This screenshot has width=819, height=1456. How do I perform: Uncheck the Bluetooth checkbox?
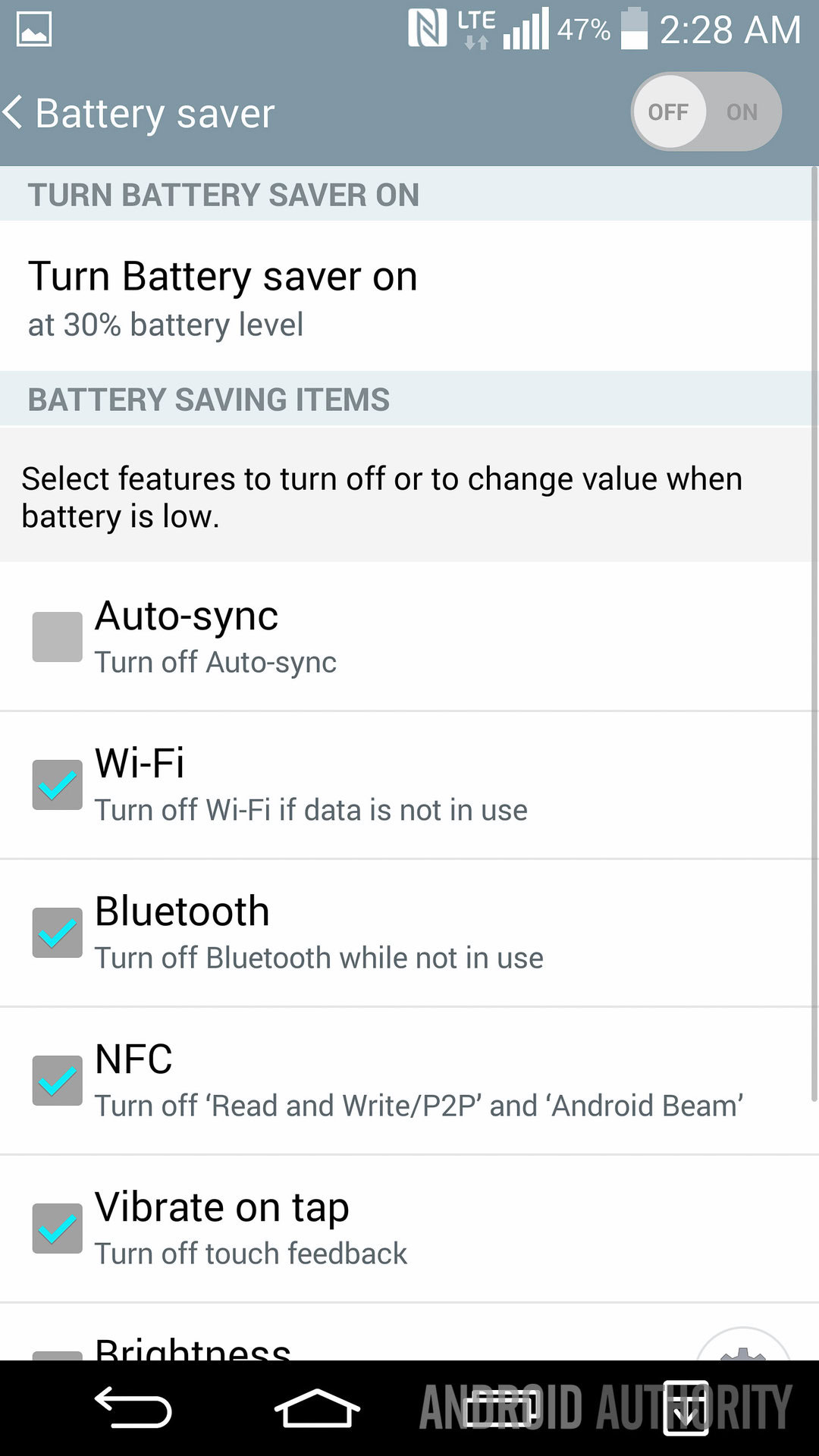point(57,933)
